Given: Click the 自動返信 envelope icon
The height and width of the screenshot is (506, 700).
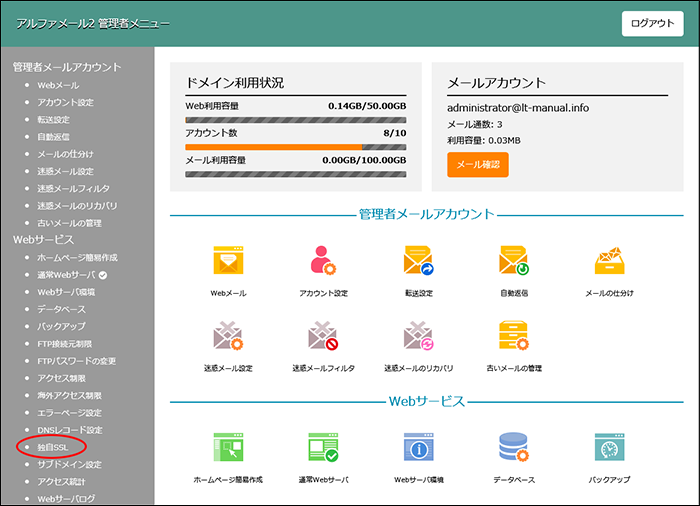Looking at the screenshot, I should (514, 260).
